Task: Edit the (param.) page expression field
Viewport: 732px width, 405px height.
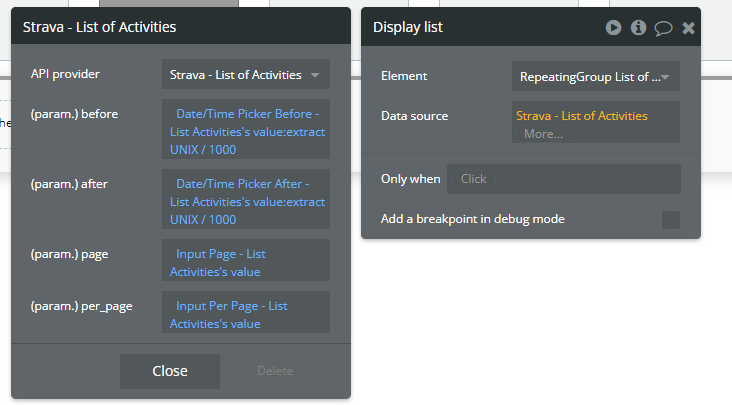Action: pos(246,262)
